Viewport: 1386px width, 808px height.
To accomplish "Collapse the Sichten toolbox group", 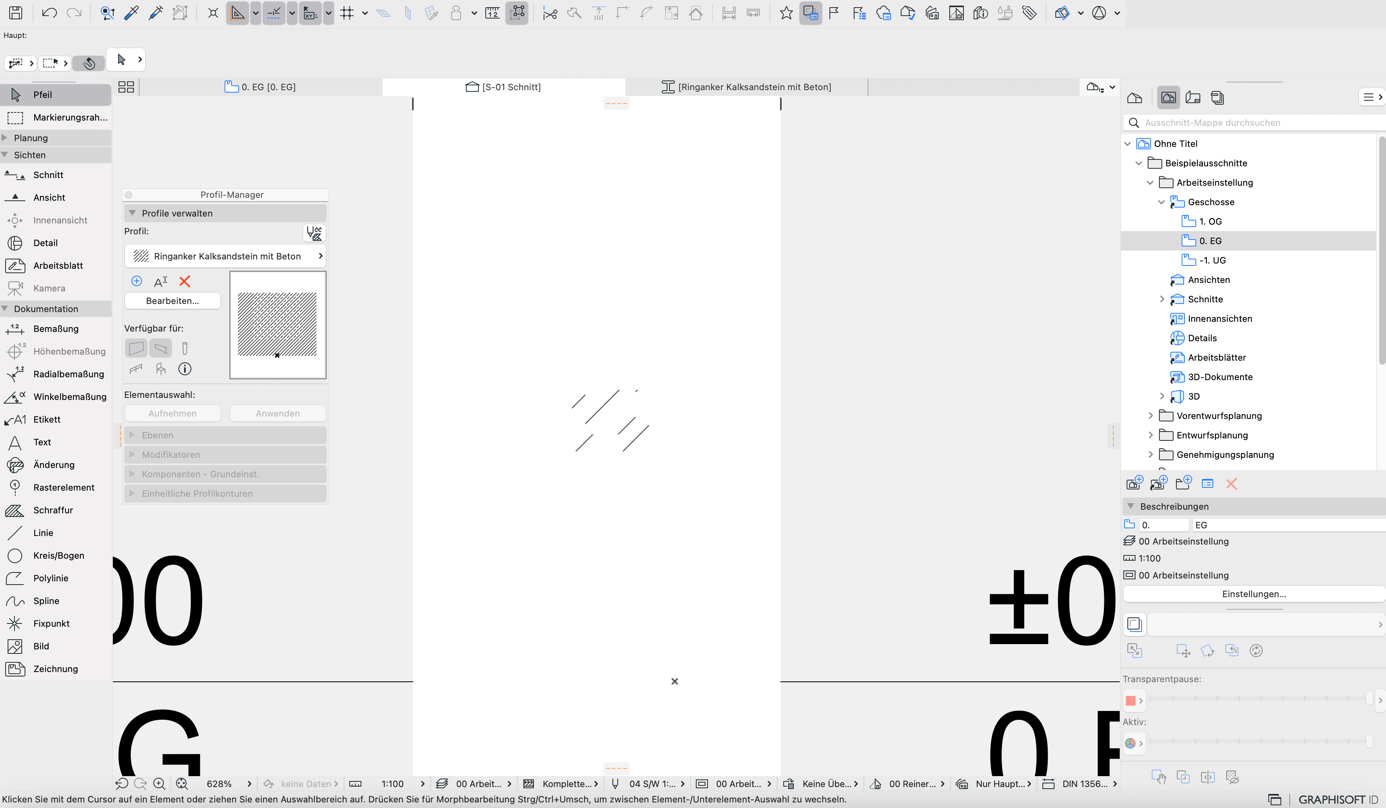I will point(5,155).
